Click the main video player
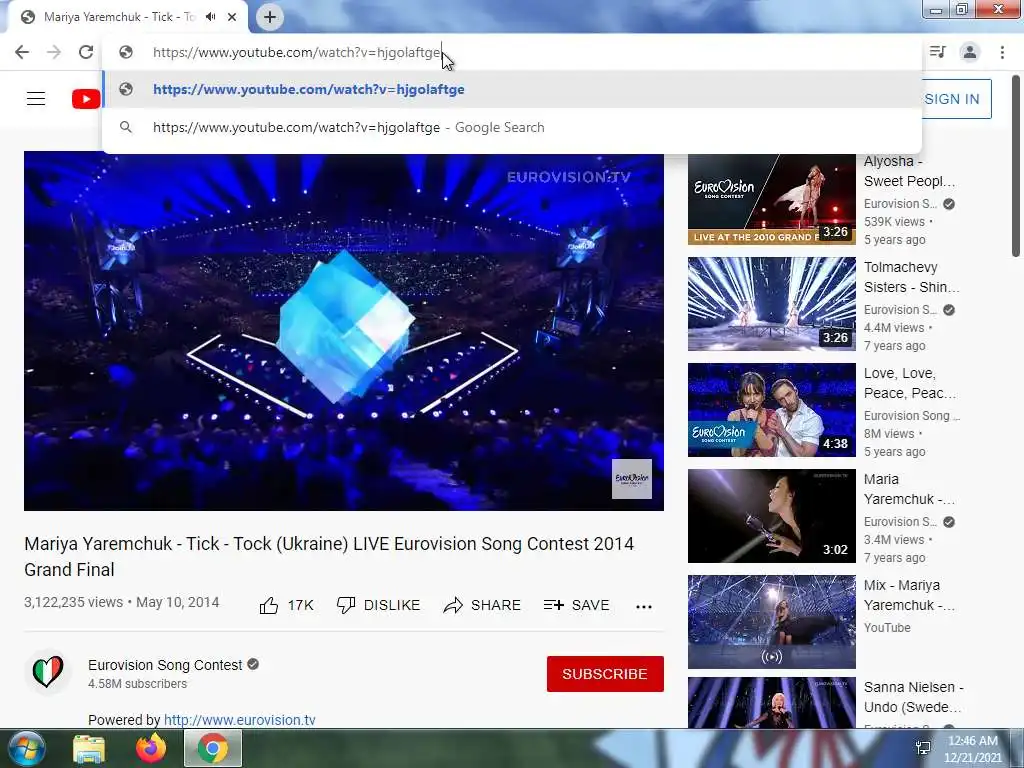The image size is (1024, 768). click(x=344, y=331)
